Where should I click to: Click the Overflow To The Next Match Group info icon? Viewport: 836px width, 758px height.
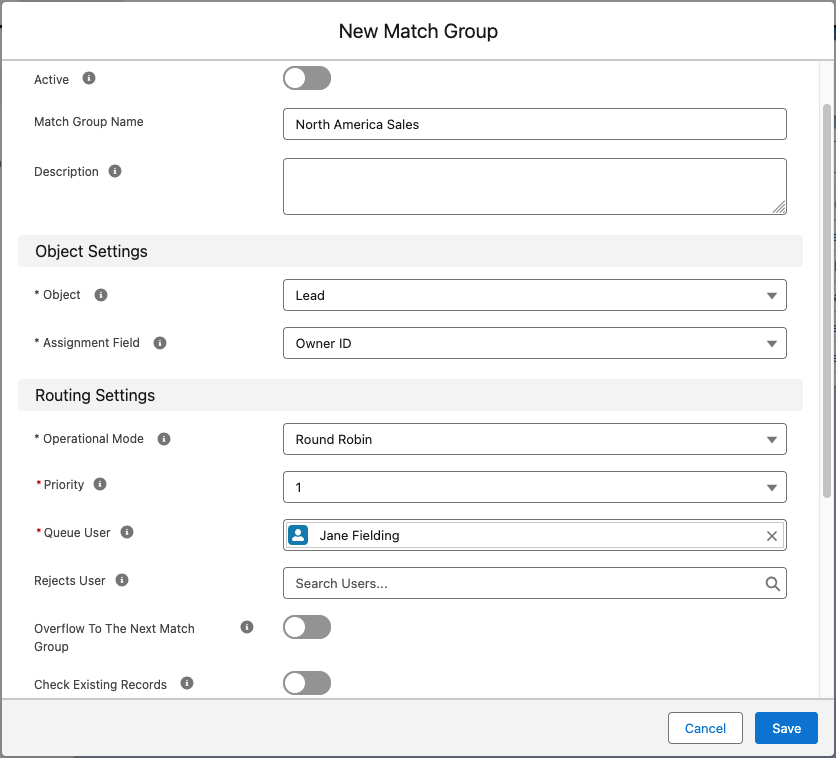pyautogui.click(x=247, y=627)
